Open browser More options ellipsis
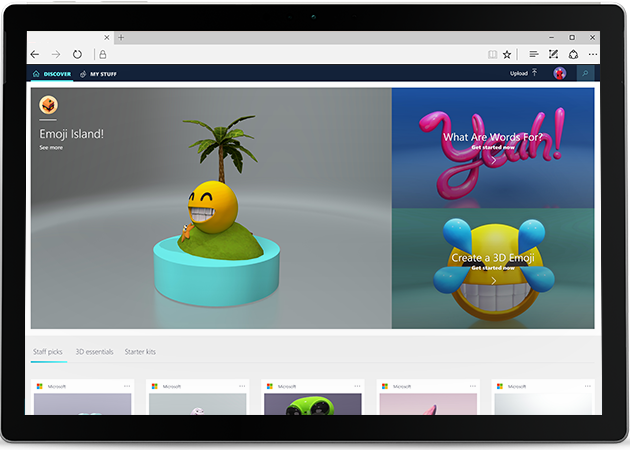This screenshot has width=630, height=450. click(x=593, y=54)
